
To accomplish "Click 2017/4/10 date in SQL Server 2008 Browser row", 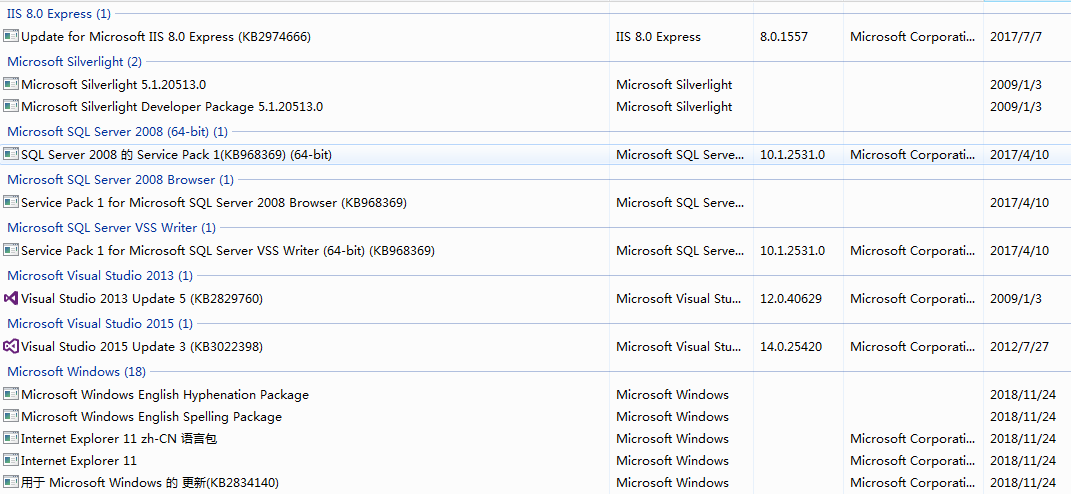I will pos(1019,203).
